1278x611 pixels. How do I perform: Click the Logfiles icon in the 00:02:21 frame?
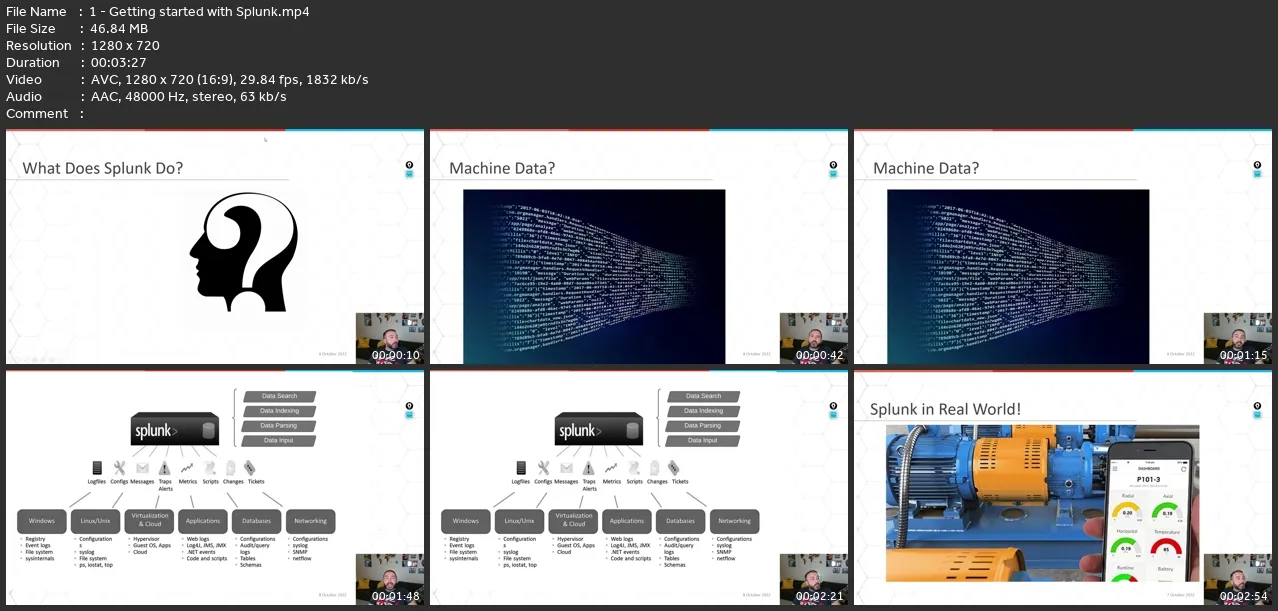(x=521, y=468)
